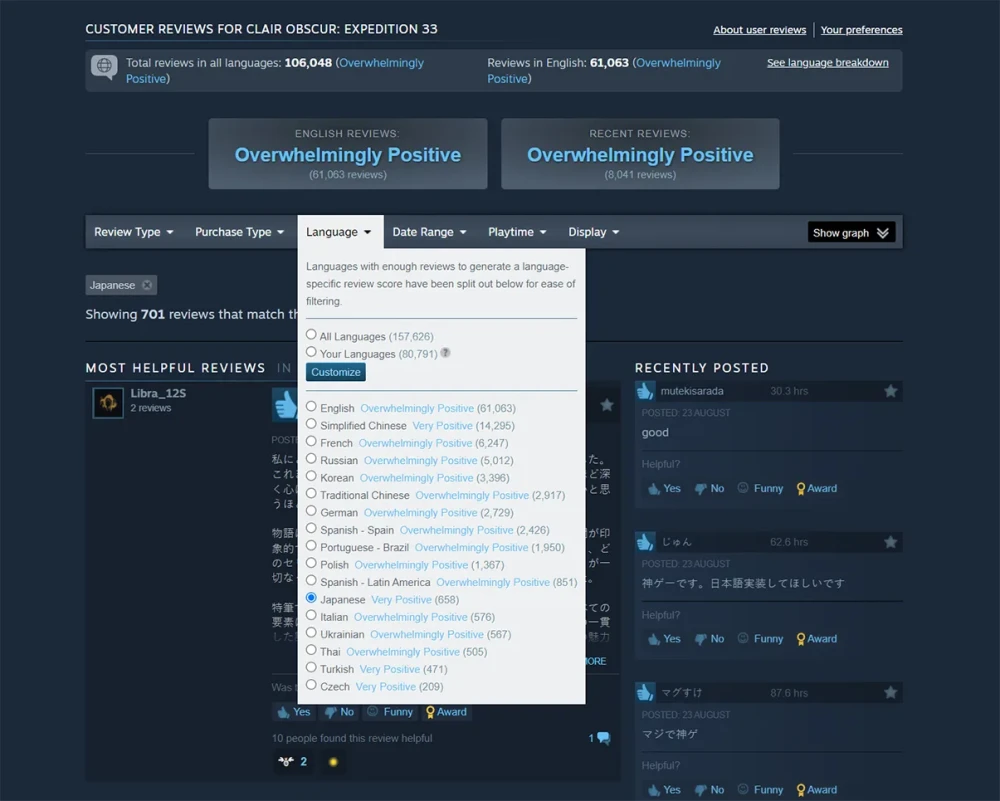Click the help question mark beside Your Languages
1000x801 pixels.
coord(445,353)
